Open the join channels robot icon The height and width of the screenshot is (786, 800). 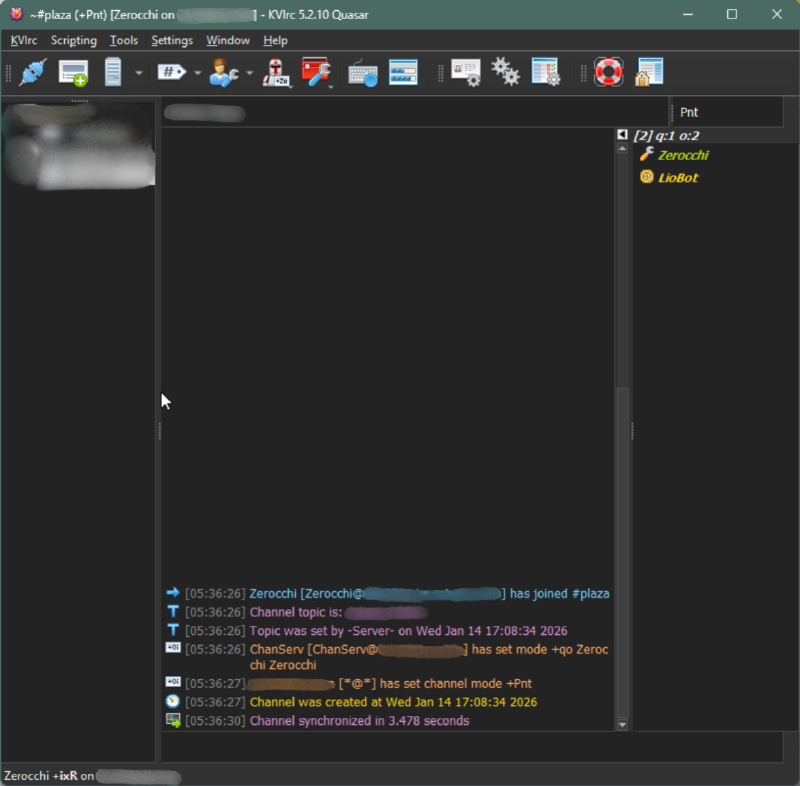point(277,72)
